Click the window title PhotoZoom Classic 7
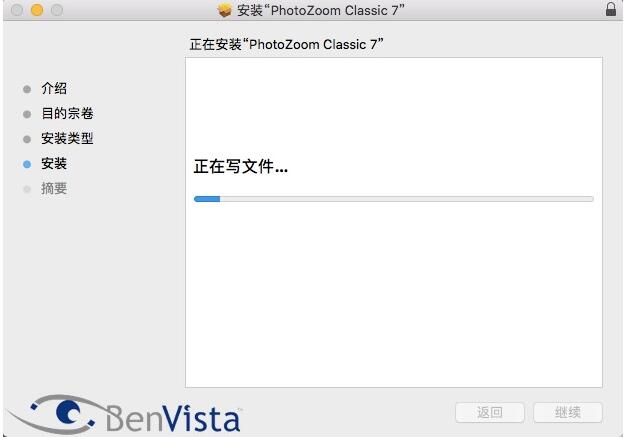The width and height of the screenshot is (629, 437). [321, 10]
